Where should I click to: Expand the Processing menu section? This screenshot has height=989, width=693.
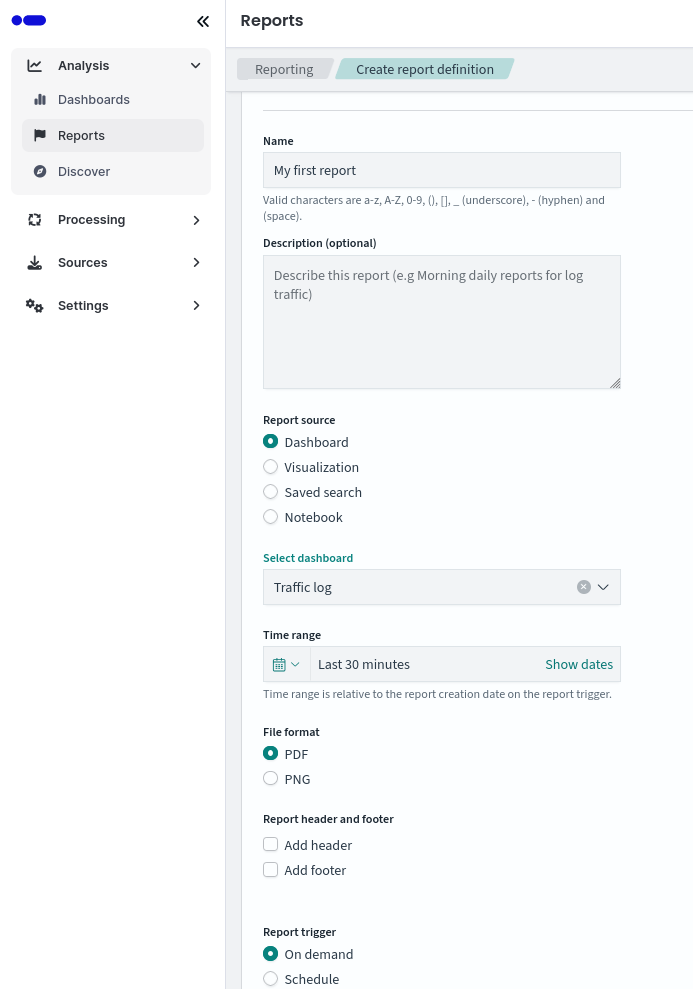tap(196, 220)
